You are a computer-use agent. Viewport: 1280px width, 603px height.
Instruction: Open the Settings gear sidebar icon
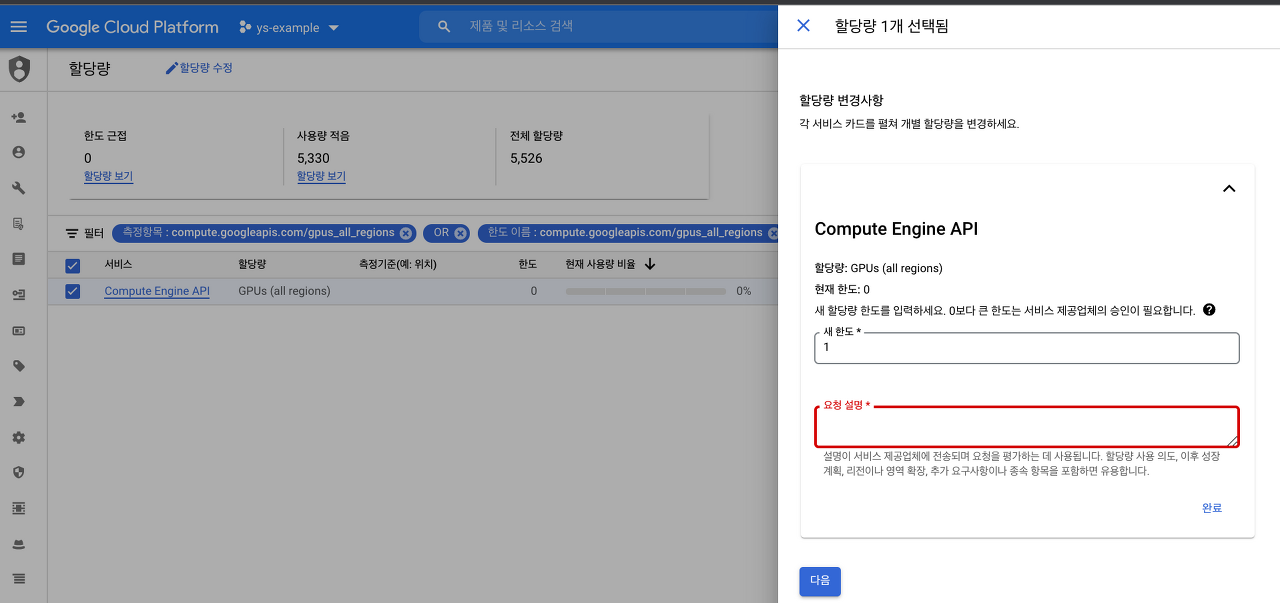[x=18, y=437]
